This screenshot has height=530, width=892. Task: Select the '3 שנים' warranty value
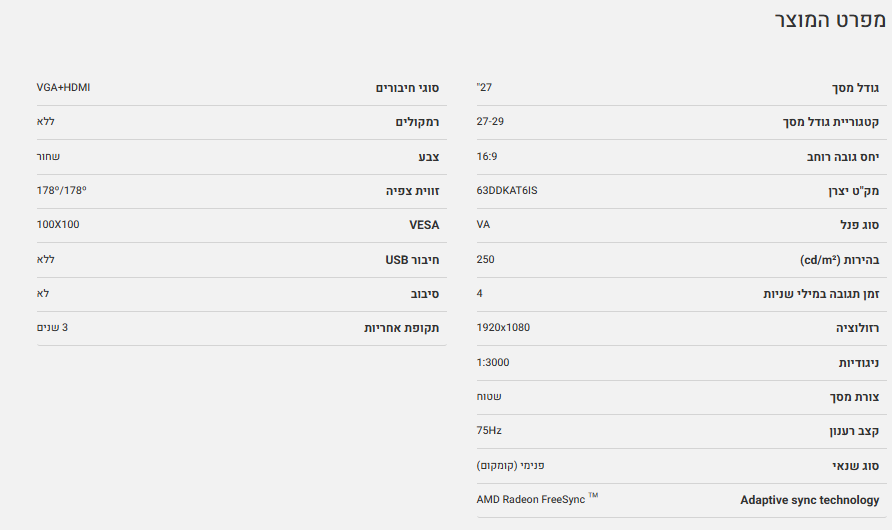tap(52, 327)
